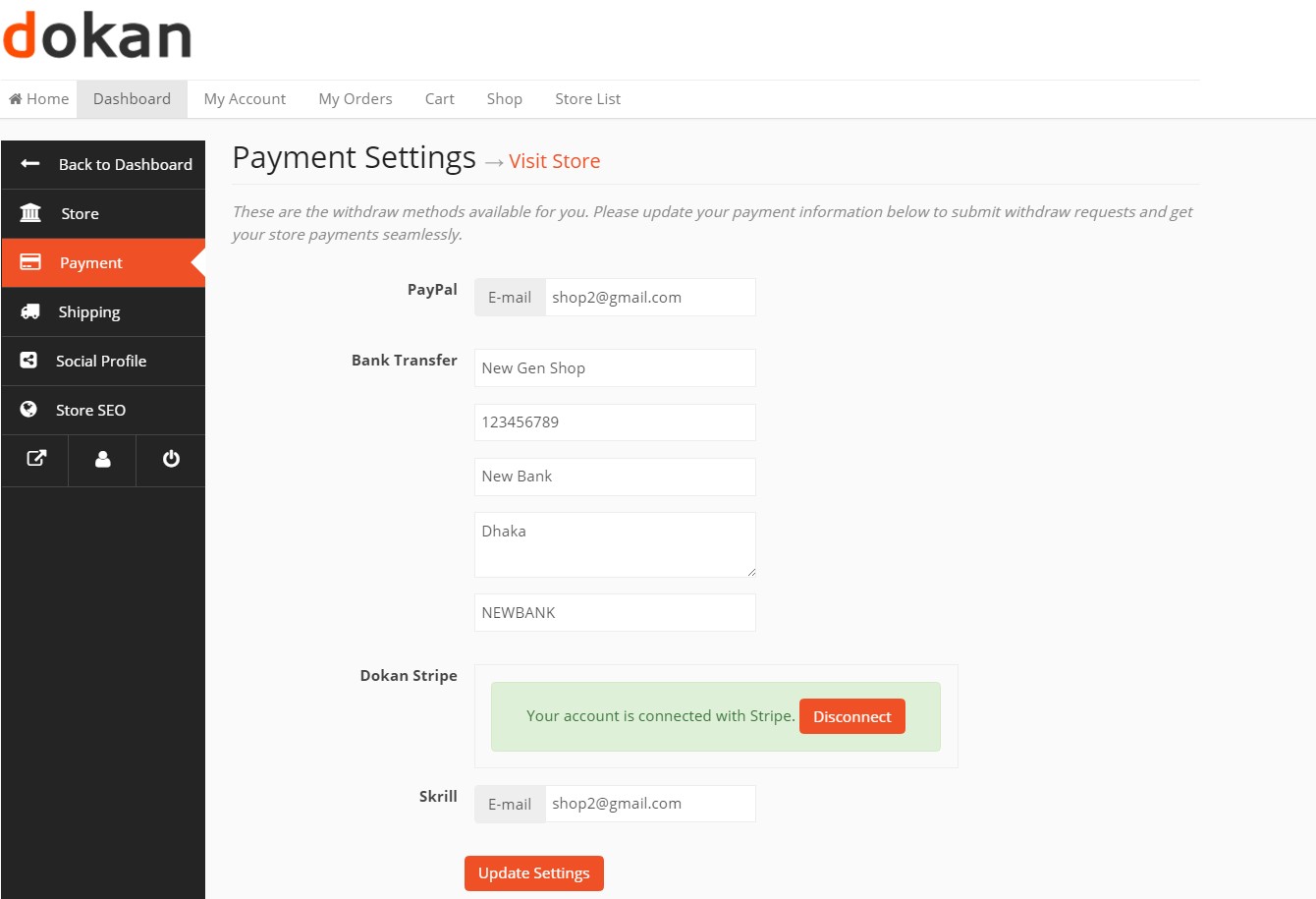Follow the Visit Store link
The height and width of the screenshot is (899, 1316).
[554, 161]
